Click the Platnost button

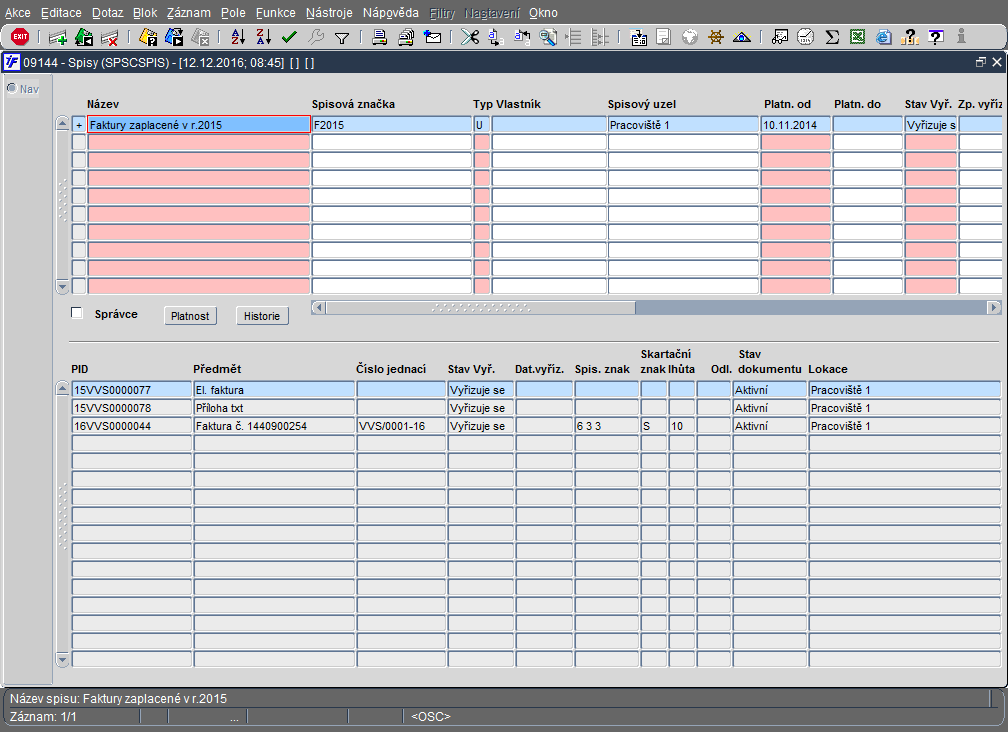coord(190,316)
